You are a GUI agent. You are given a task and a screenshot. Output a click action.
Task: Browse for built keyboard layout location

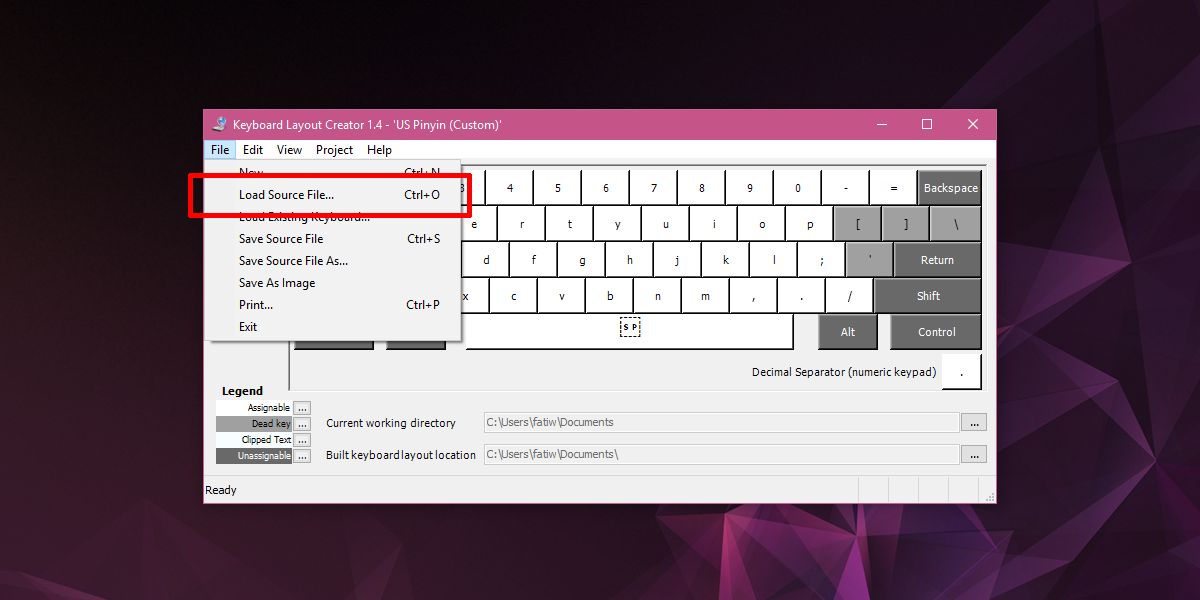point(974,455)
